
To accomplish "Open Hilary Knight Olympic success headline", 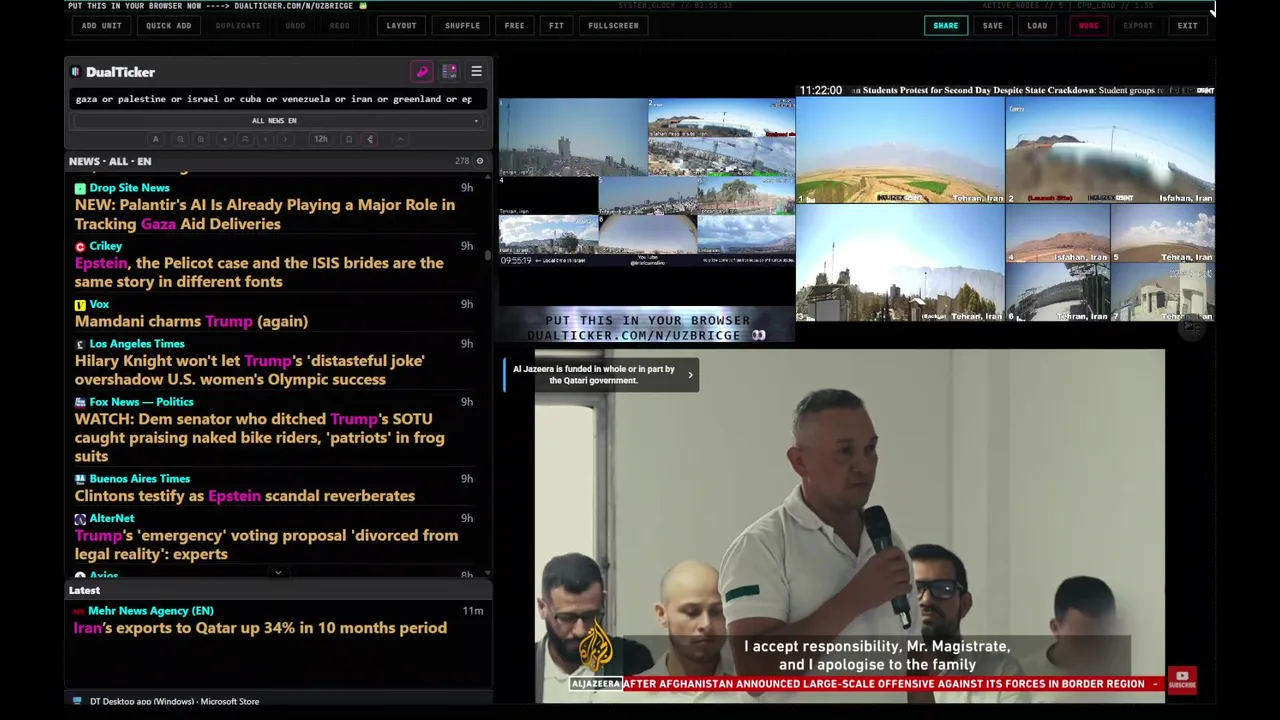I will [250, 370].
